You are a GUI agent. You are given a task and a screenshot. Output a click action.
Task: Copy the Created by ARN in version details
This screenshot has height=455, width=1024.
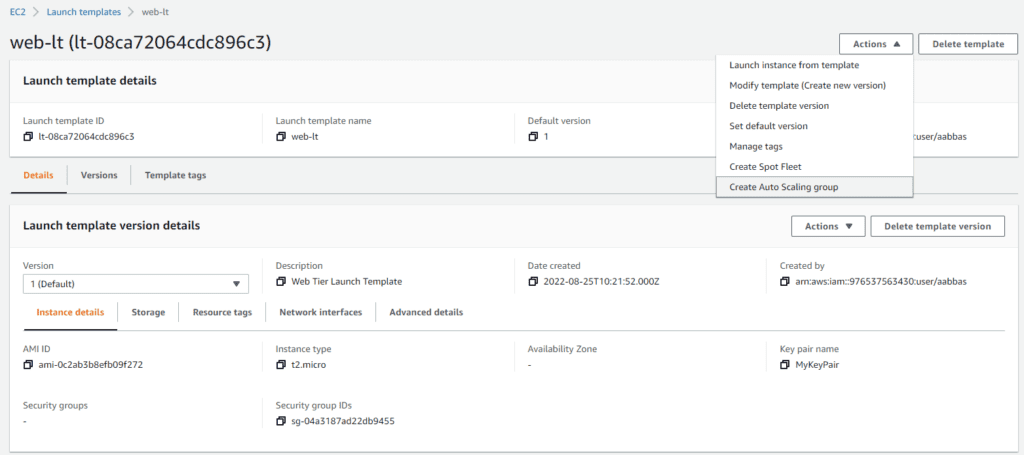point(784,281)
